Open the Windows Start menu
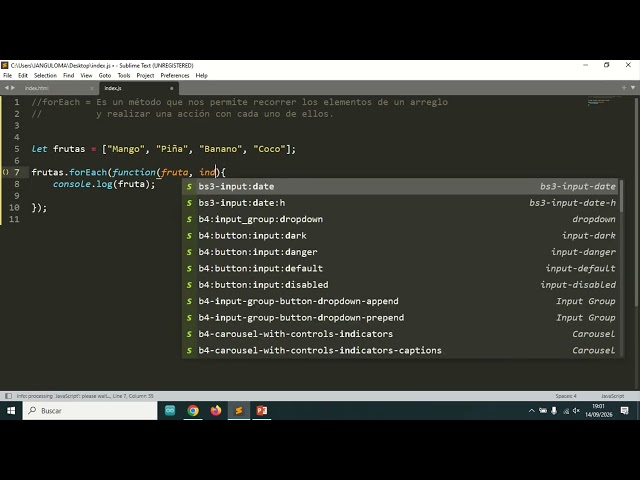The width and height of the screenshot is (640, 480). 11,411
